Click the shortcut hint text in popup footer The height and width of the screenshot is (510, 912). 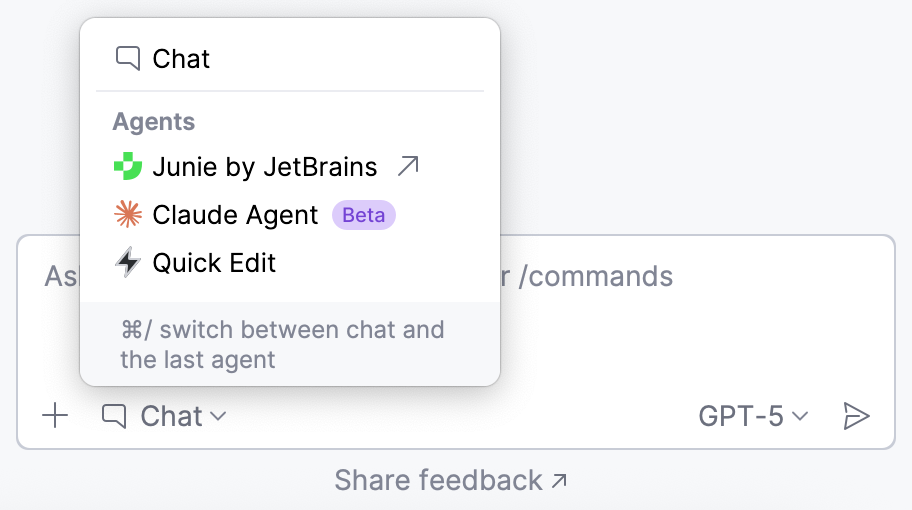point(282,344)
